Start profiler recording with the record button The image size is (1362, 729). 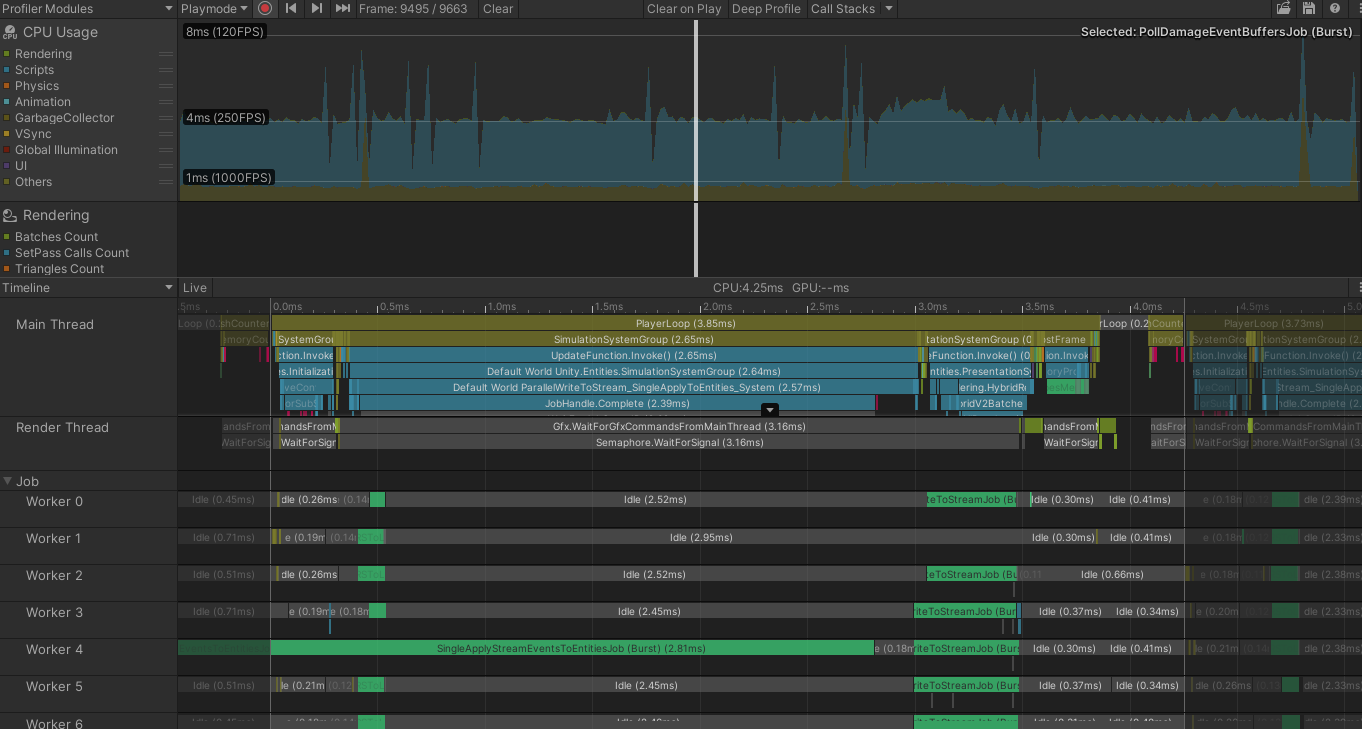coord(264,8)
